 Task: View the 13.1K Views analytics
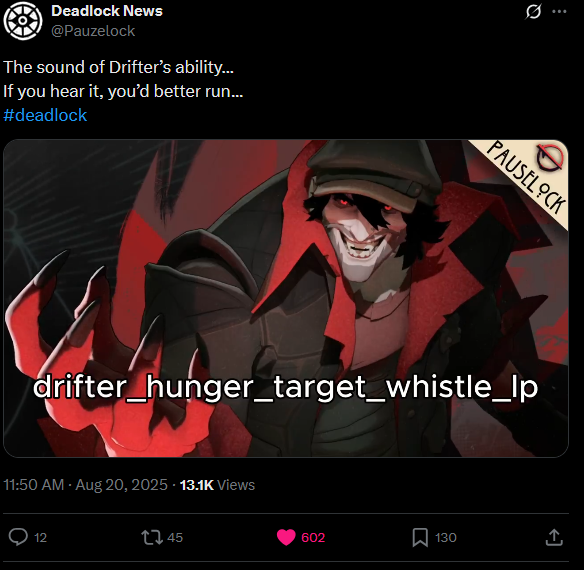coord(217,485)
